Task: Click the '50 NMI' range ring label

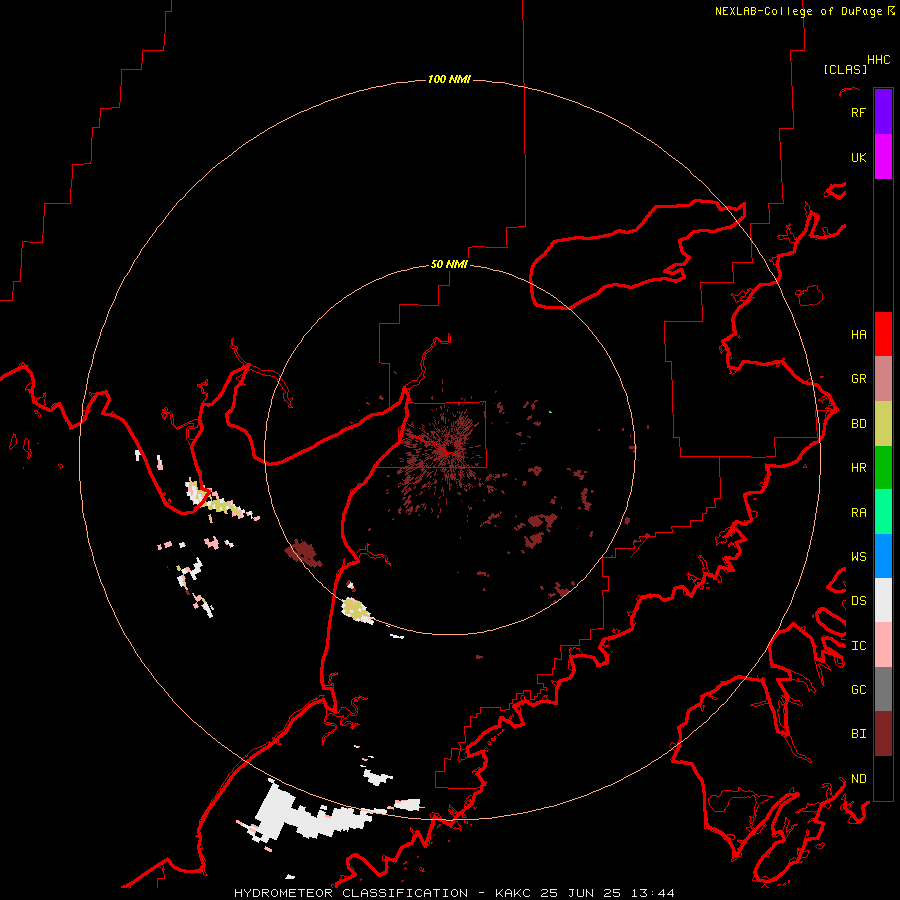Action: 449,264
